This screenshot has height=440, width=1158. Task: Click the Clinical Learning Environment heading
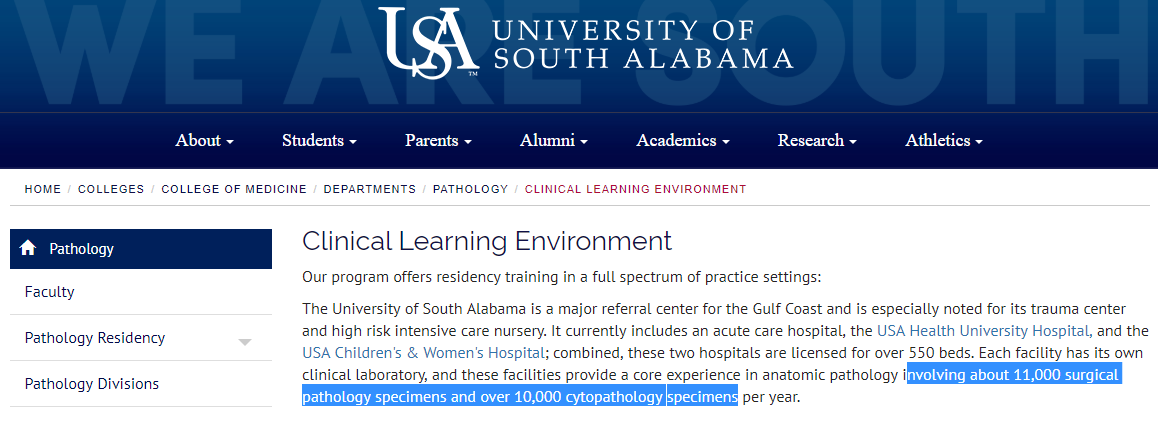click(x=487, y=241)
